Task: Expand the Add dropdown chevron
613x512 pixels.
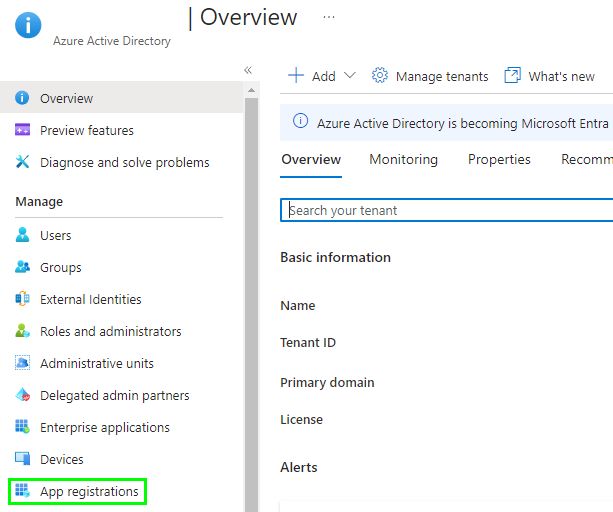Action: (x=350, y=75)
